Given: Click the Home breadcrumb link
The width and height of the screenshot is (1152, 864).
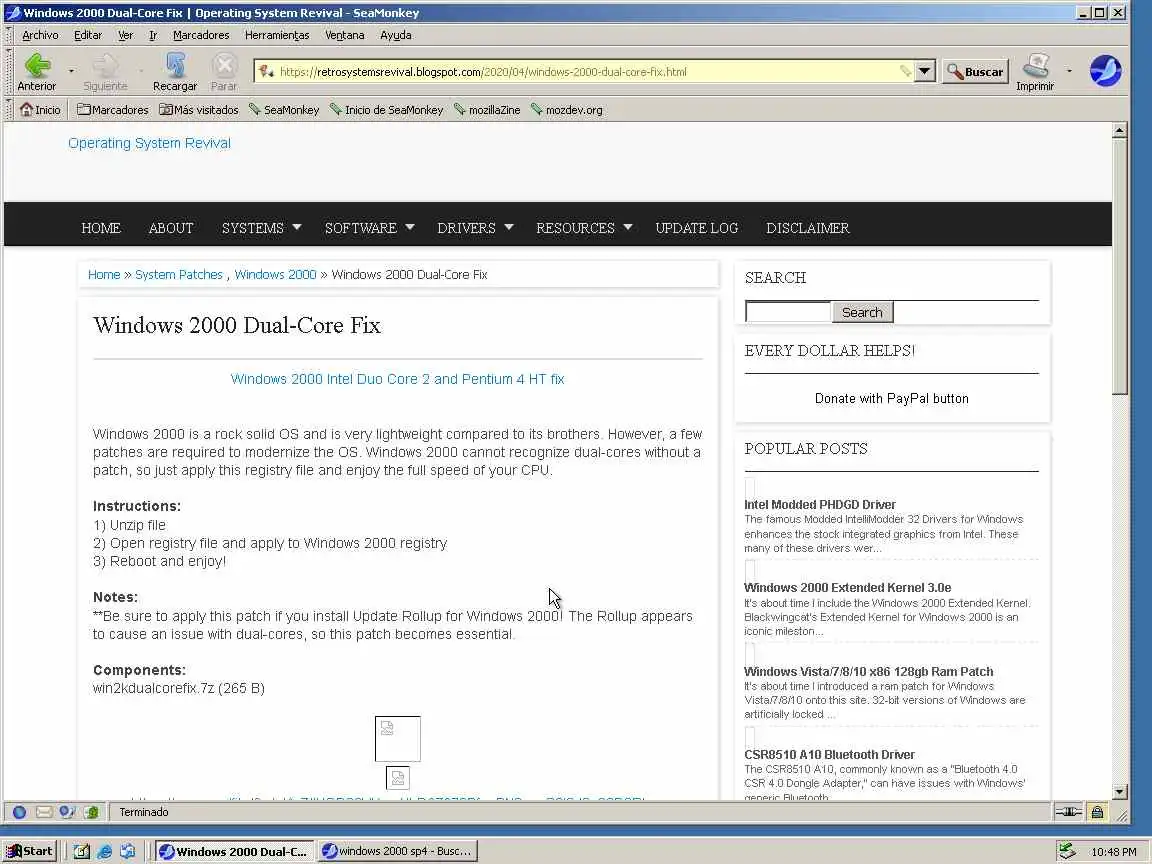Looking at the screenshot, I should 104,274.
